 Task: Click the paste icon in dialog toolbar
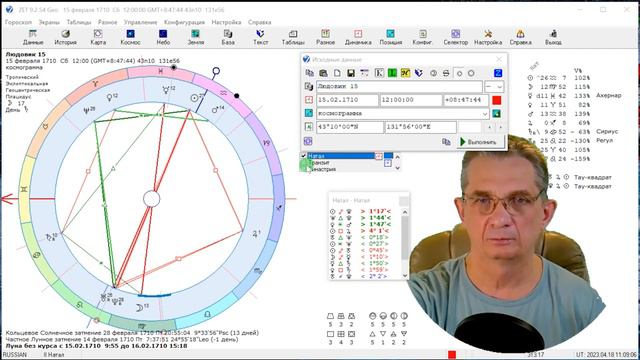(x=323, y=73)
